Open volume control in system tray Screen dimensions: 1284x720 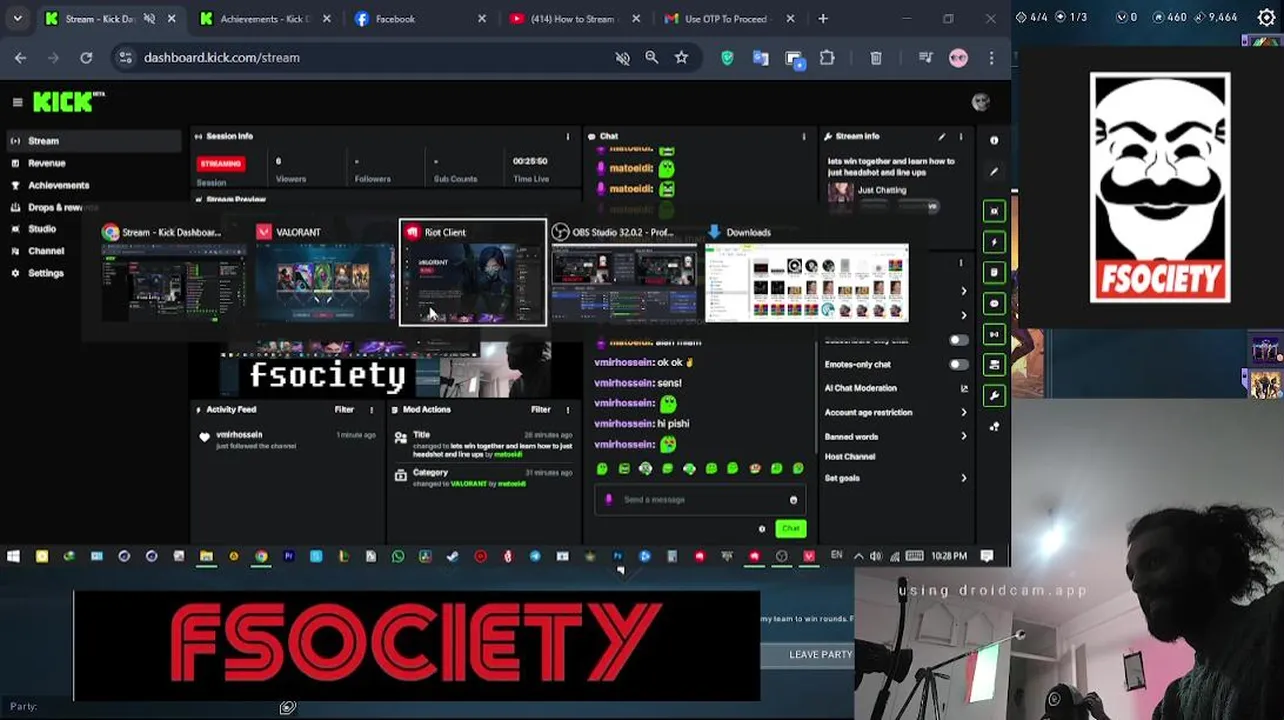click(x=875, y=557)
